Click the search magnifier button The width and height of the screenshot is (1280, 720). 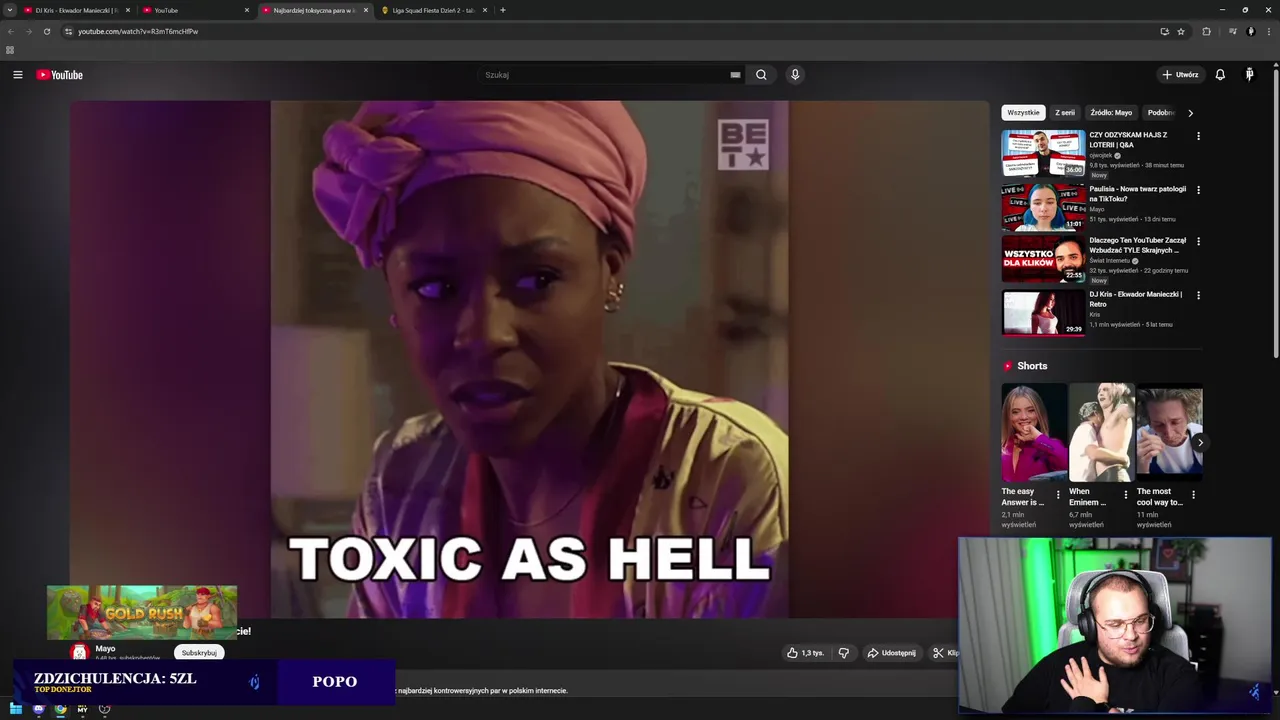761,75
